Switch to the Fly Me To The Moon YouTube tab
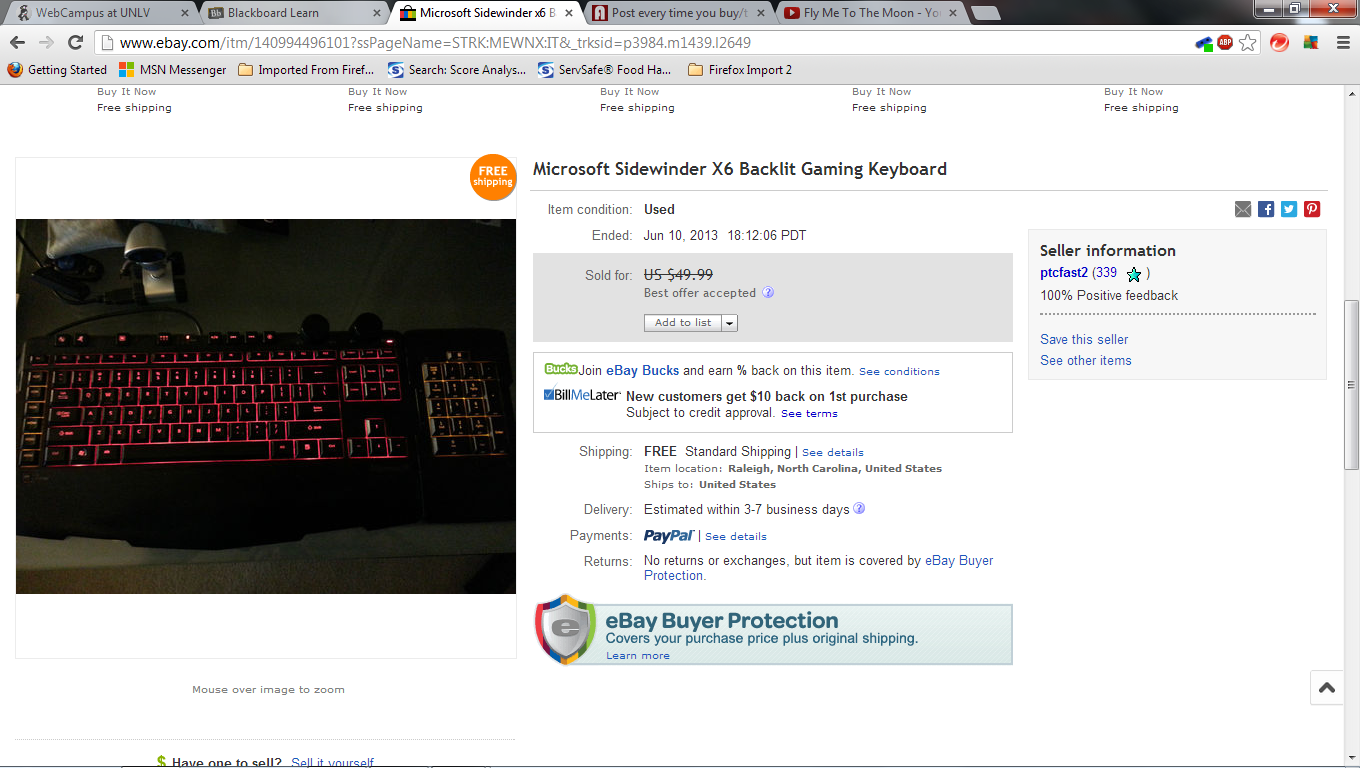Viewport: 1360px width, 768px height. coord(869,13)
